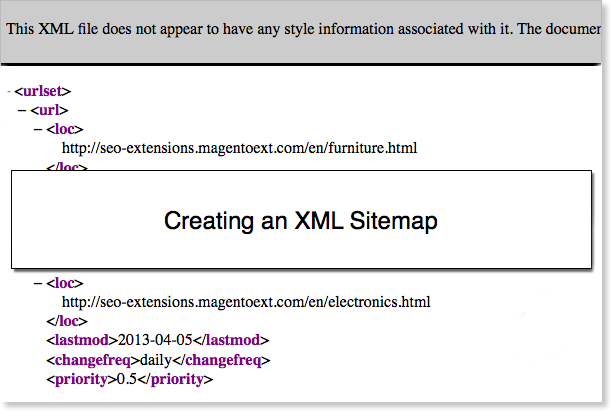Click the closing priority tag
This screenshot has width=612, height=412.
[x=175, y=380]
